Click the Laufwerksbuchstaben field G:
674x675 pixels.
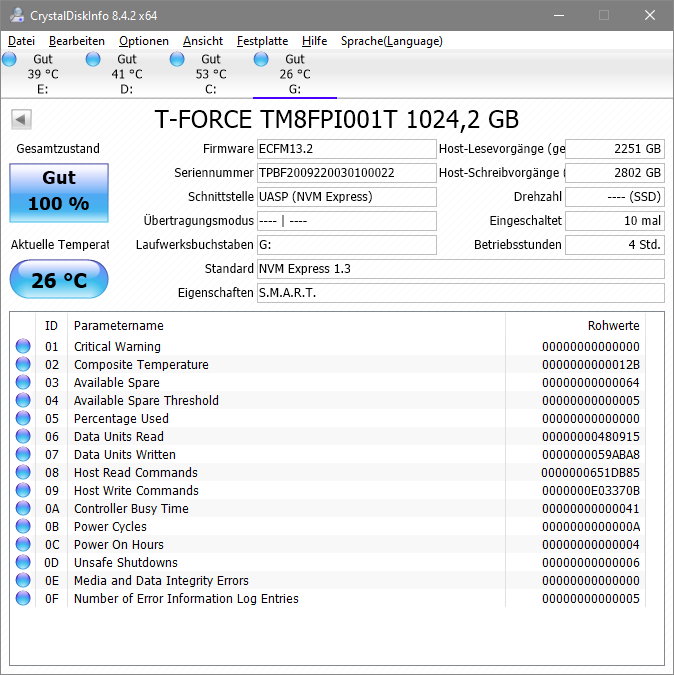pos(346,245)
